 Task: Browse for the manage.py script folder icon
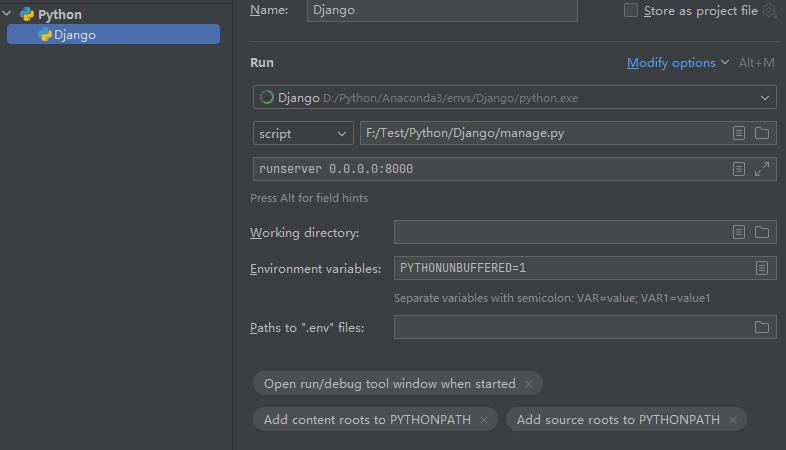pos(761,133)
